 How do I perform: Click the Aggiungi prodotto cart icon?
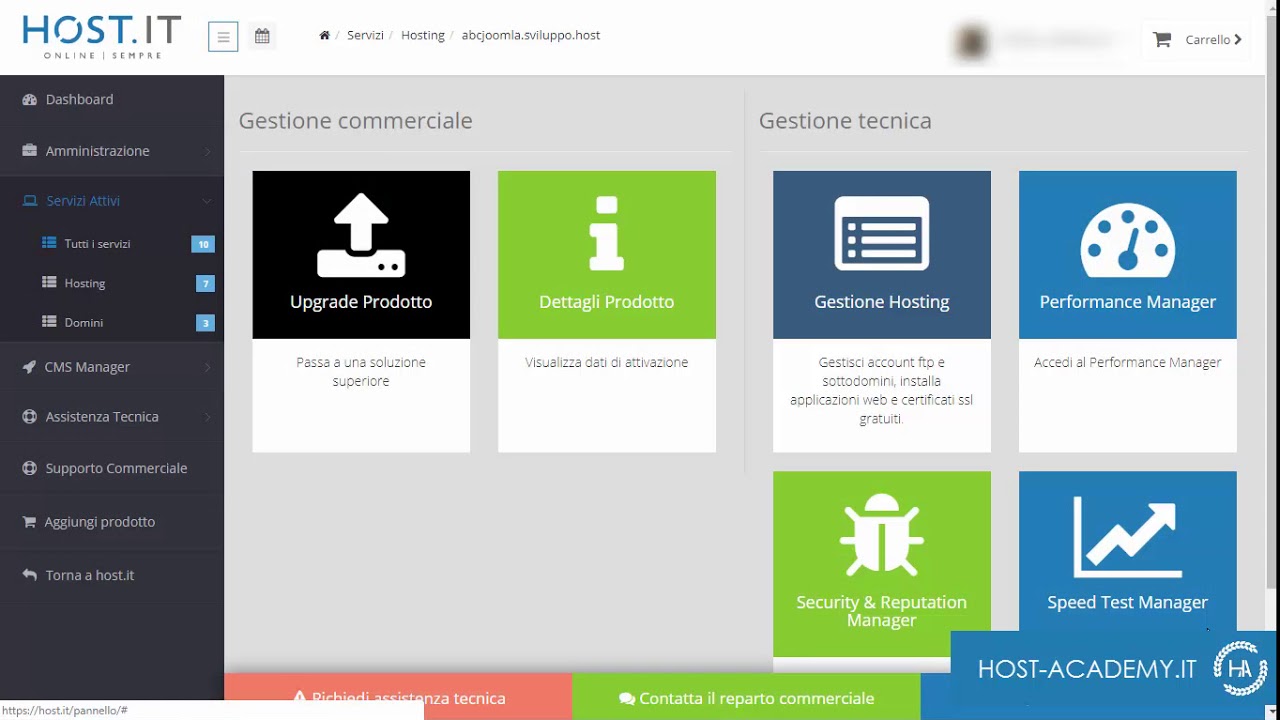[29, 522]
